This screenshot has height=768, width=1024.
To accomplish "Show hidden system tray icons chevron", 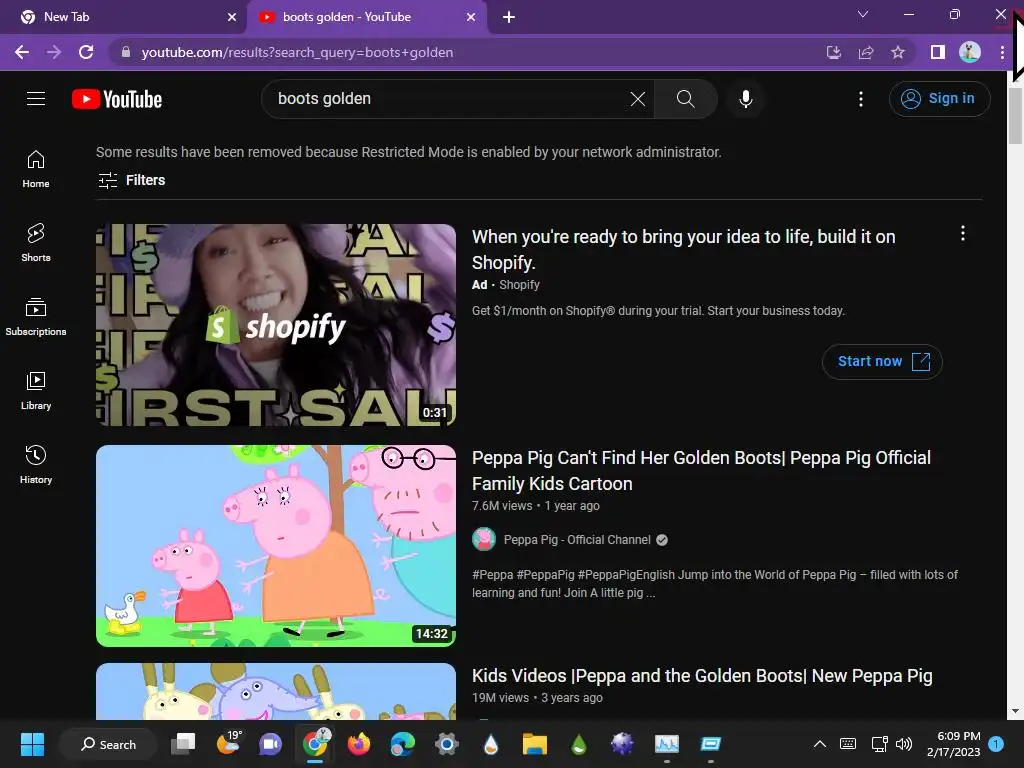I will coord(820,744).
